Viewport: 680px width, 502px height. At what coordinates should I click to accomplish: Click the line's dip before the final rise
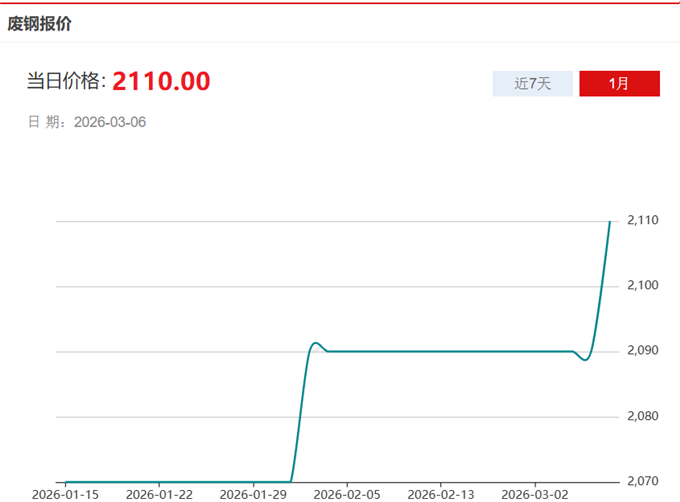pos(585,359)
